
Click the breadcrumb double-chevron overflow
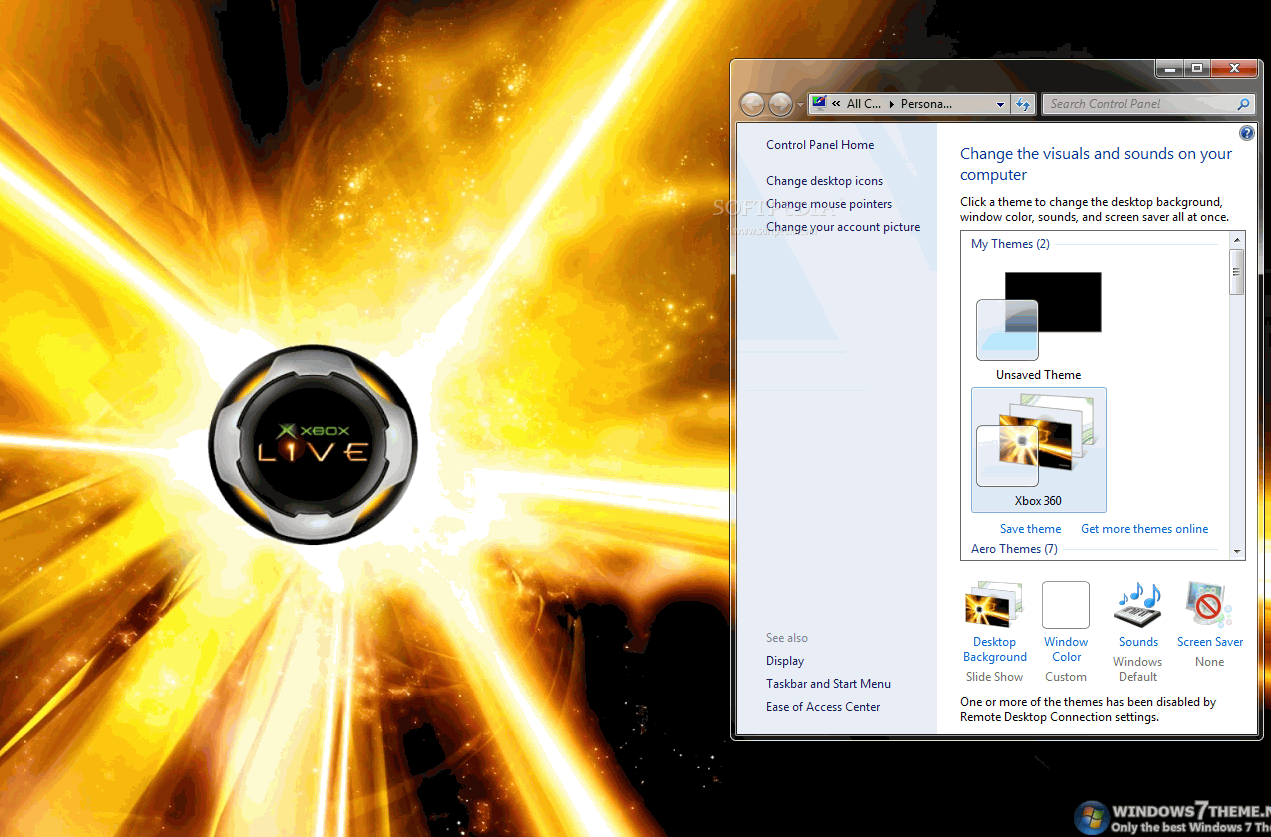pyautogui.click(x=836, y=104)
